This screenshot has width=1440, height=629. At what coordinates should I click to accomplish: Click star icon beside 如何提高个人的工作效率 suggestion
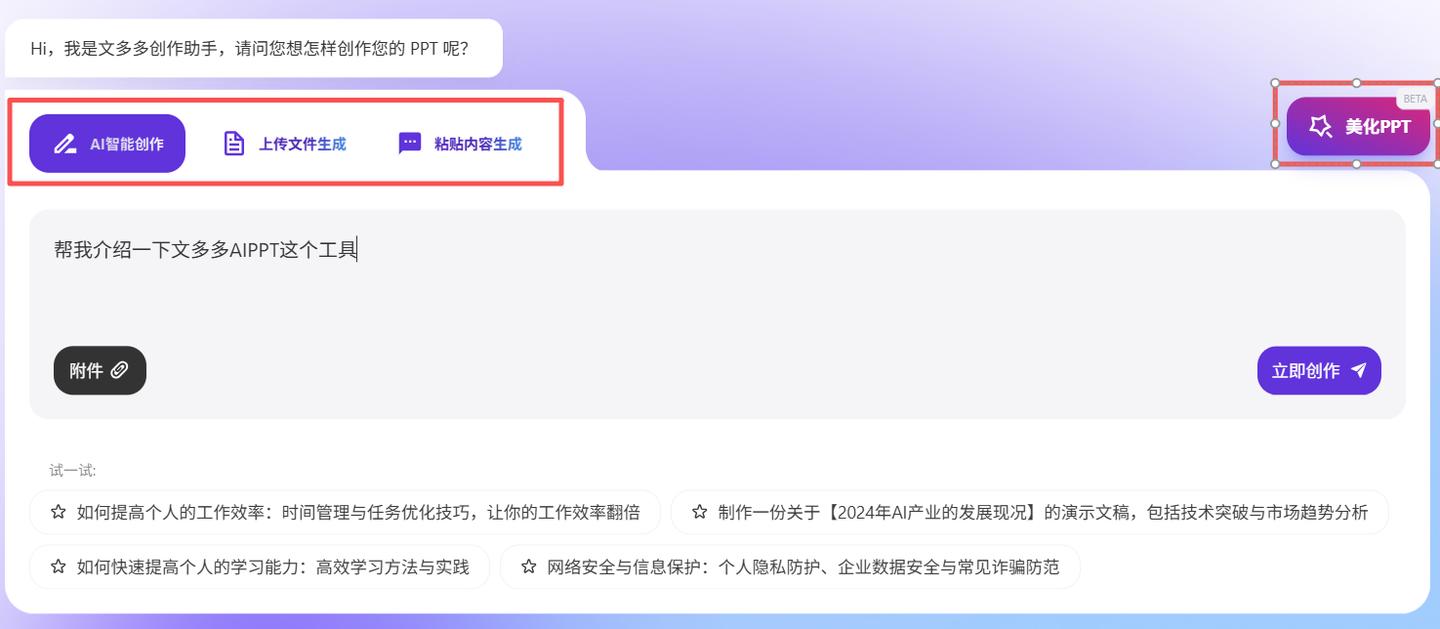(x=58, y=512)
